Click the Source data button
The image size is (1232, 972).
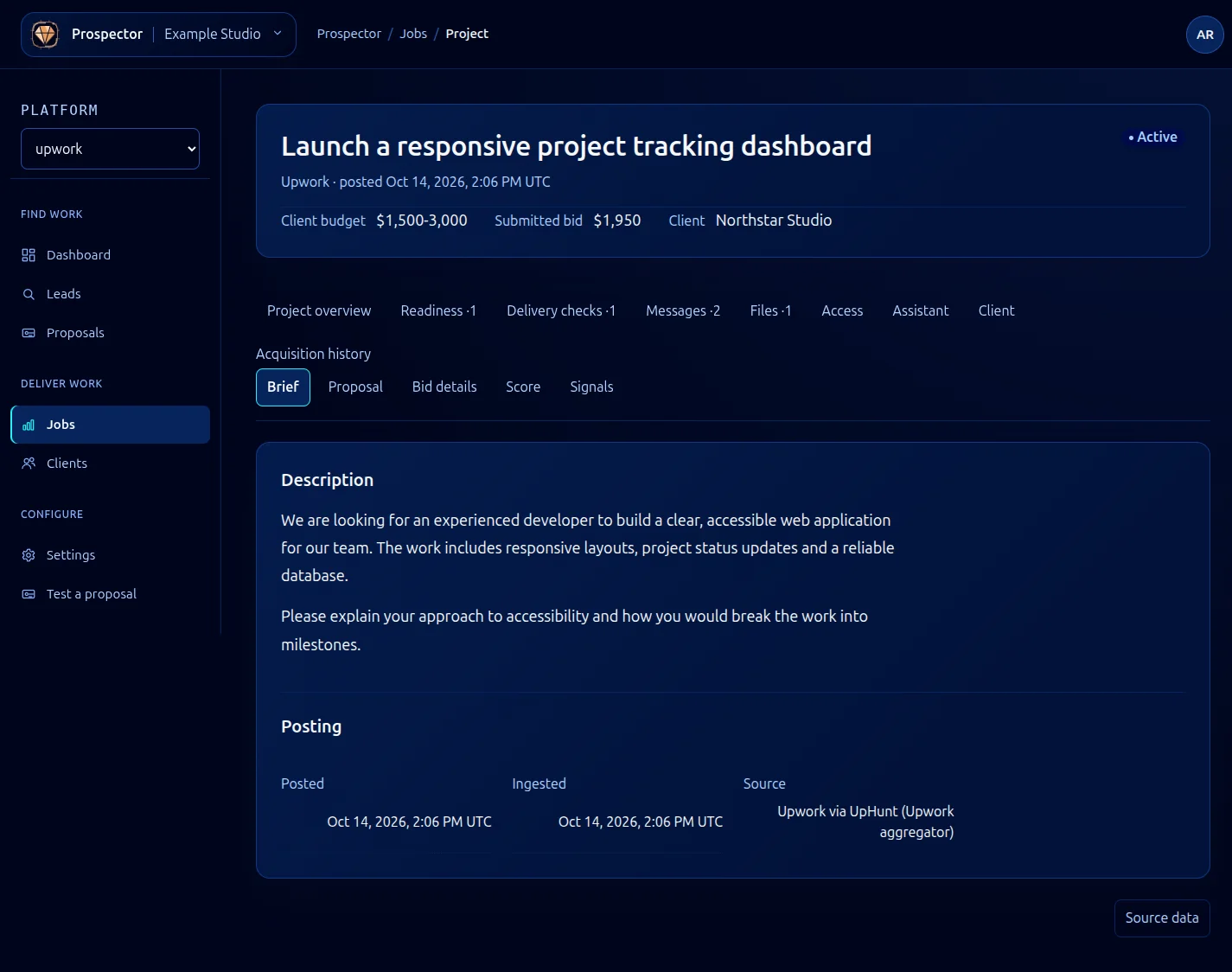(1161, 918)
